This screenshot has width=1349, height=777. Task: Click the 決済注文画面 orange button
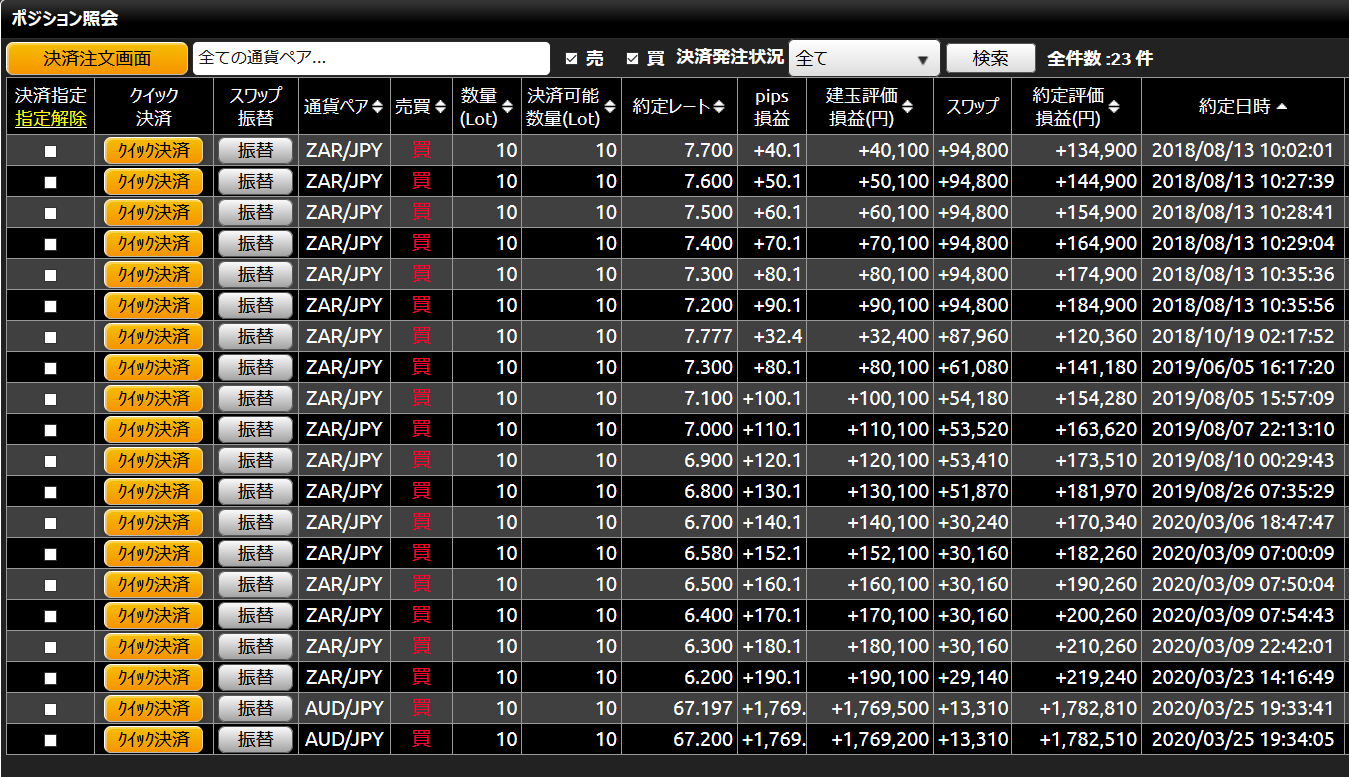pyautogui.click(x=97, y=58)
